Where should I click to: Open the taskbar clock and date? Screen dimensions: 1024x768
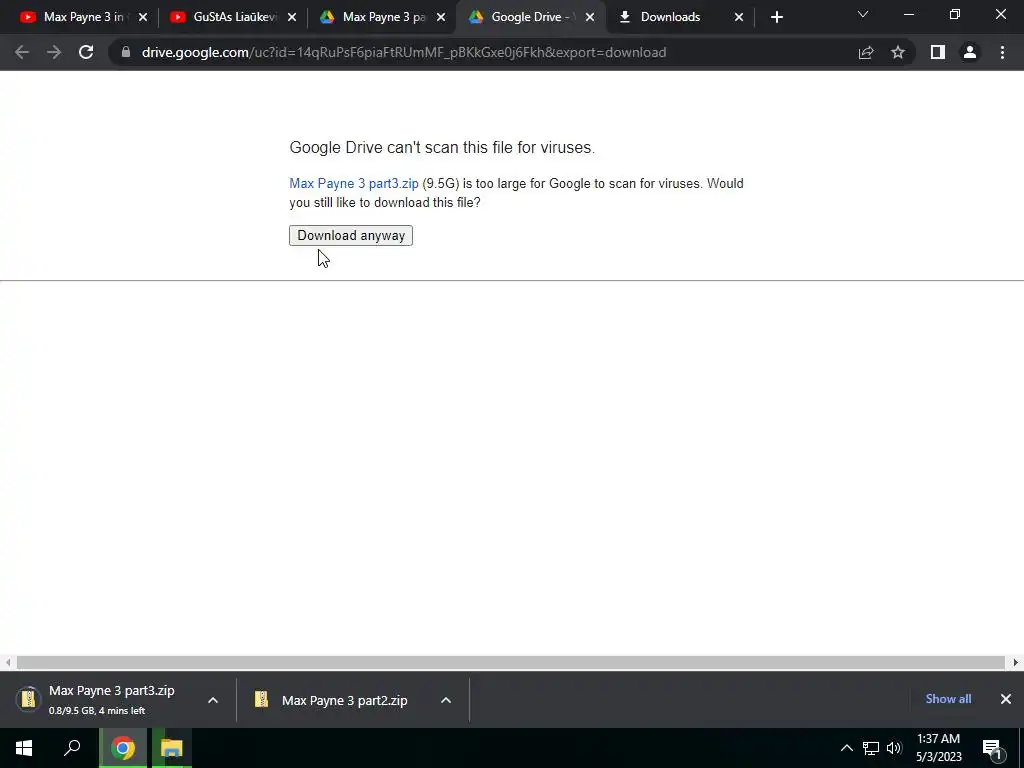tap(938, 748)
